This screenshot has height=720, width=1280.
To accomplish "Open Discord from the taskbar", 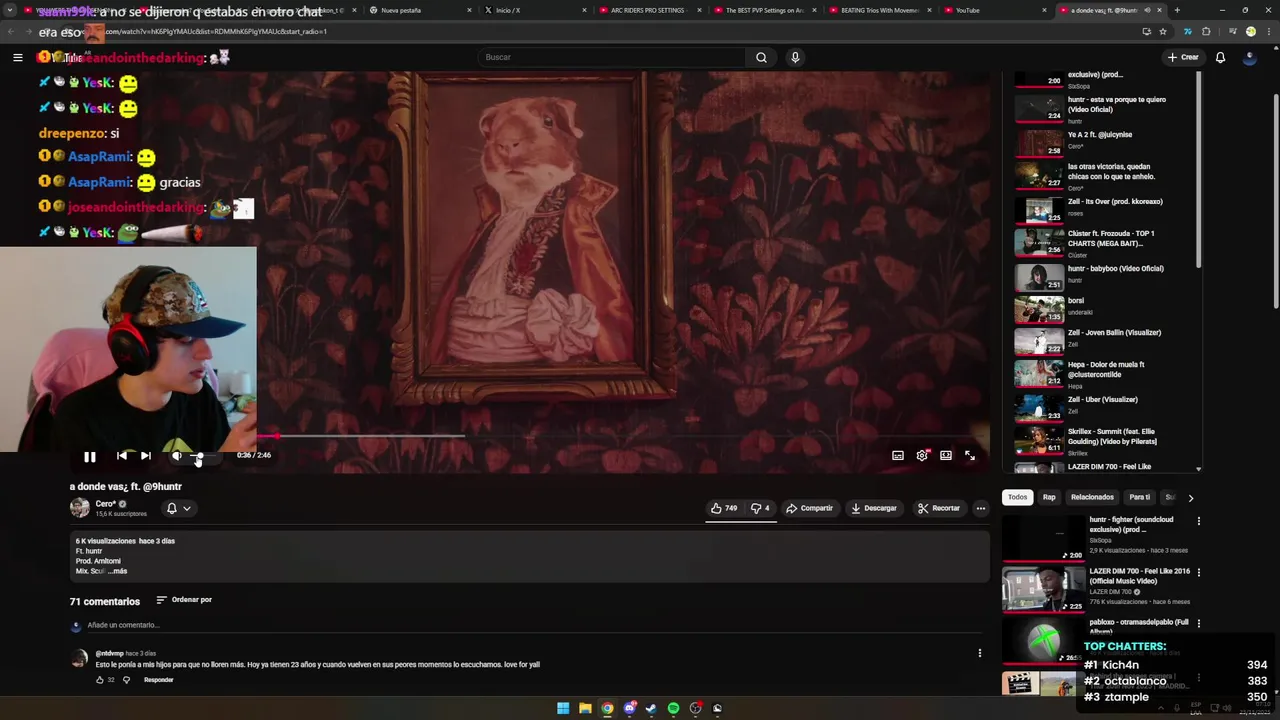I will click(629, 708).
